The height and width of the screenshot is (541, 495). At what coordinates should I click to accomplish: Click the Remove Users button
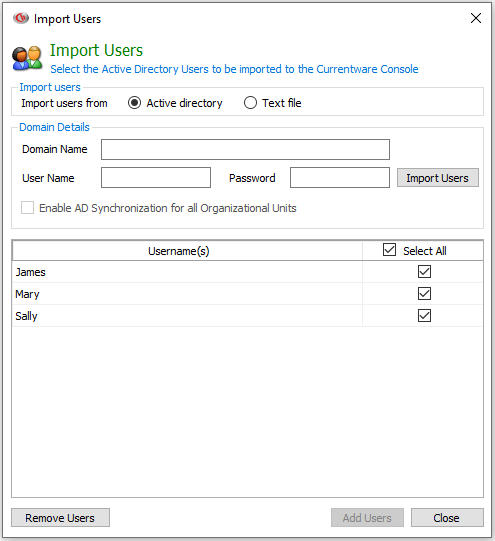(60, 518)
